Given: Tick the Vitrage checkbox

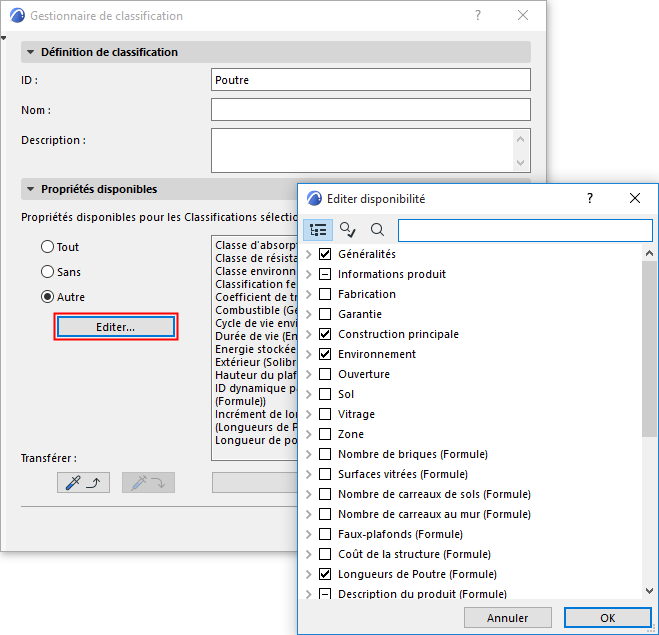Looking at the screenshot, I should [325, 414].
